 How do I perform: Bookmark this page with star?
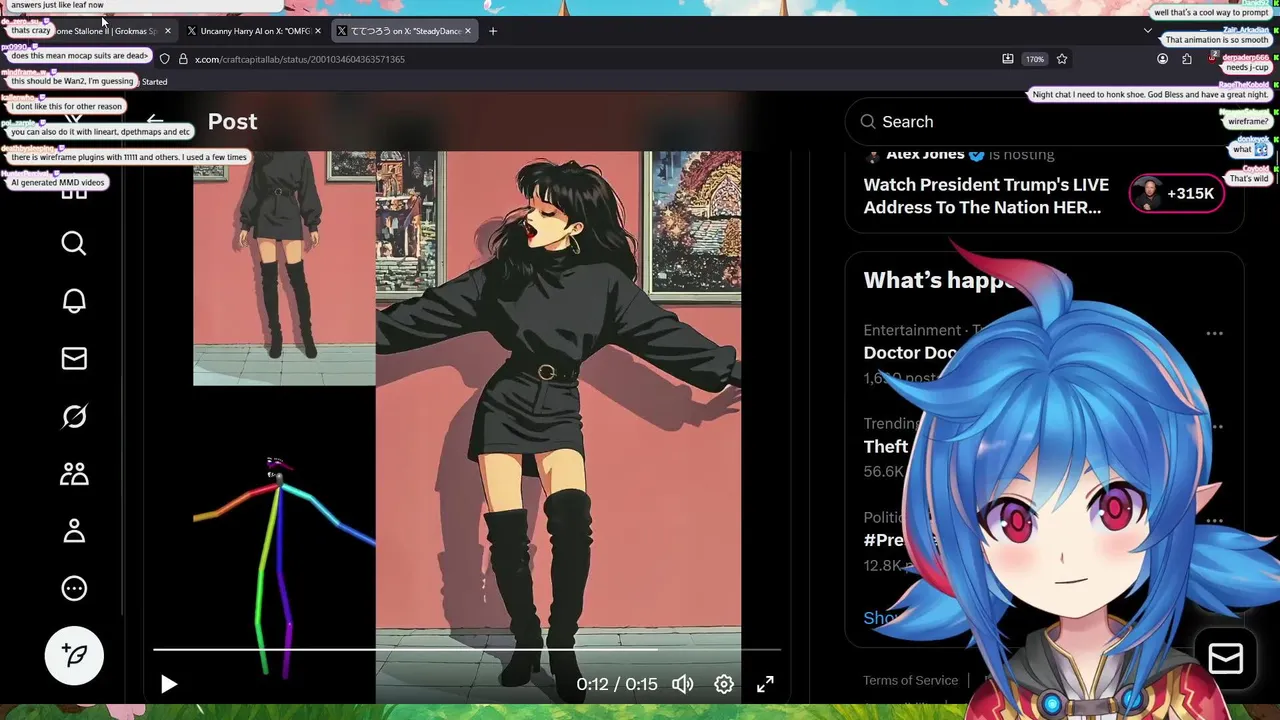click(1062, 59)
